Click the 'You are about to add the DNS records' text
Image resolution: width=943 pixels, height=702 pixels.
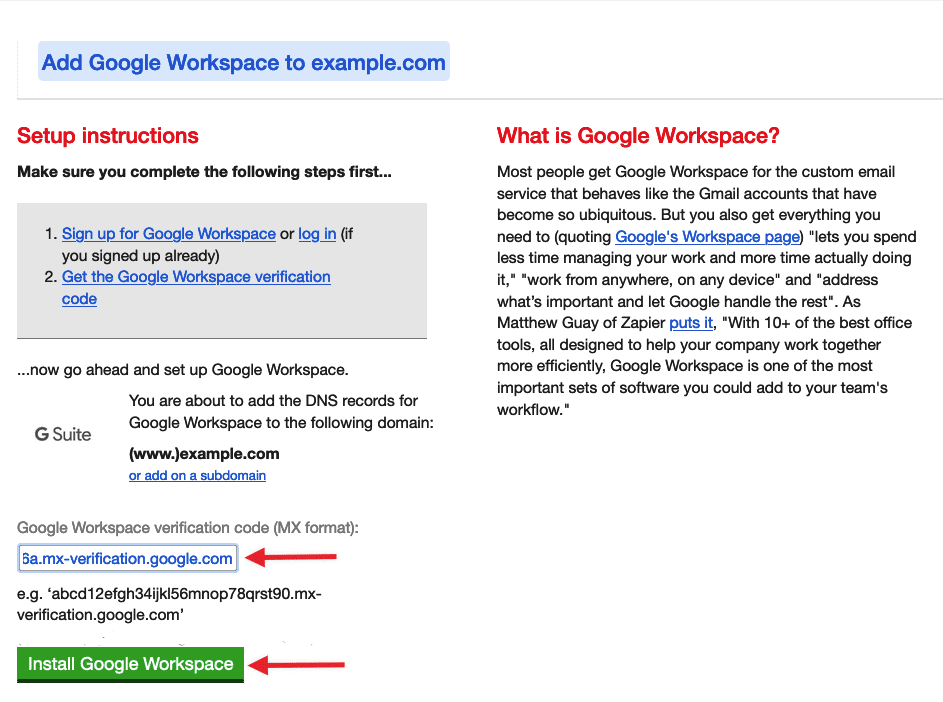274,400
